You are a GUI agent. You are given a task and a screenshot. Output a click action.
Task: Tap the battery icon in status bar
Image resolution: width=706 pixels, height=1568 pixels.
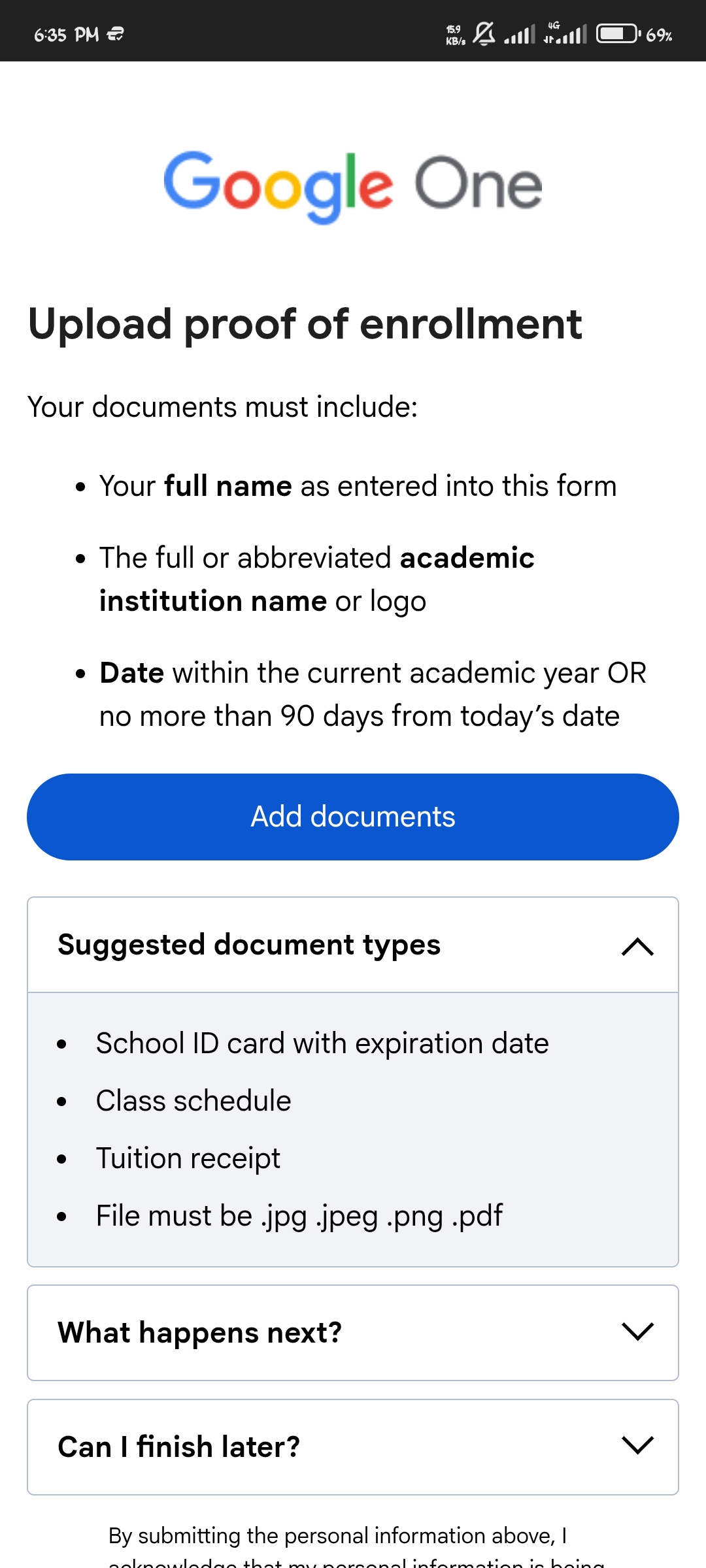[x=618, y=33]
